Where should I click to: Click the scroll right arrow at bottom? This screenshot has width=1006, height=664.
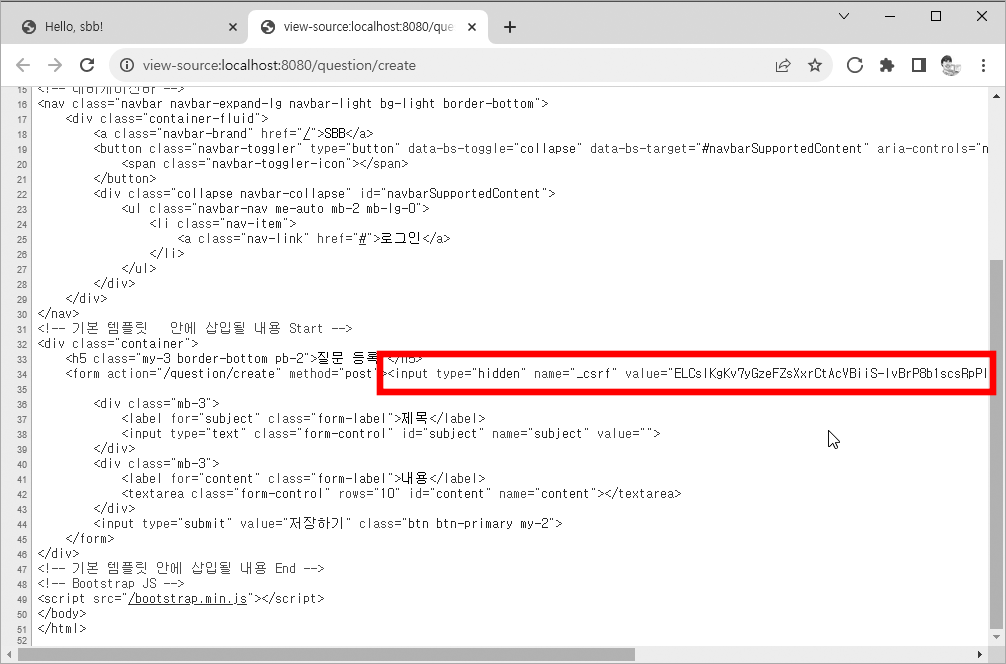(x=980, y=654)
